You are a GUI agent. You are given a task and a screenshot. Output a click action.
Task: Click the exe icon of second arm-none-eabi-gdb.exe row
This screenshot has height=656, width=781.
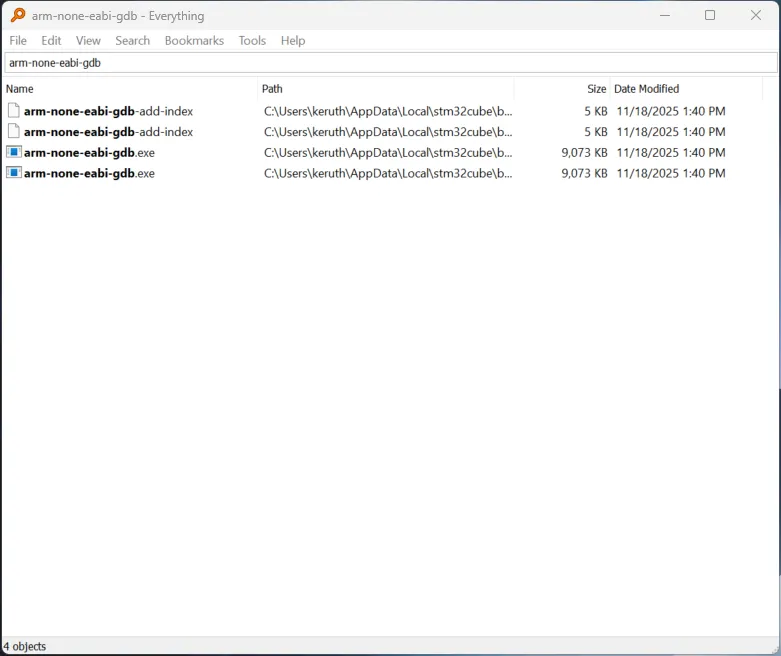pyautogui.click(x=13, y=173)
